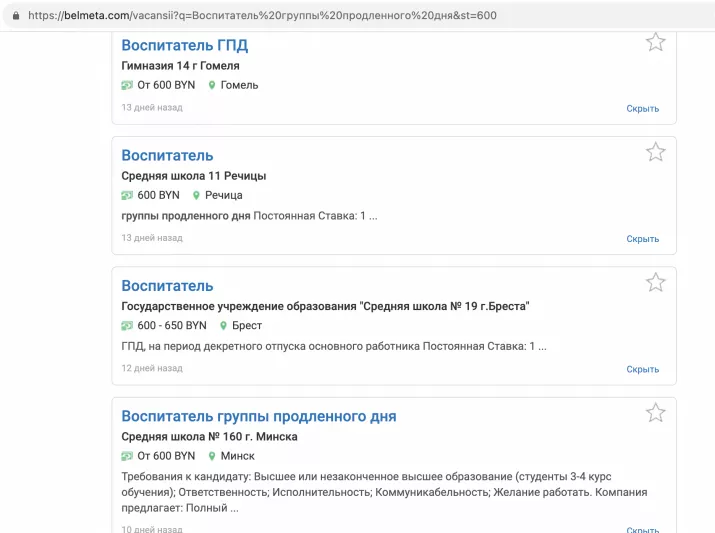
Task: Open the Воспитатель link for Речица school
Action: coord(167,156)
